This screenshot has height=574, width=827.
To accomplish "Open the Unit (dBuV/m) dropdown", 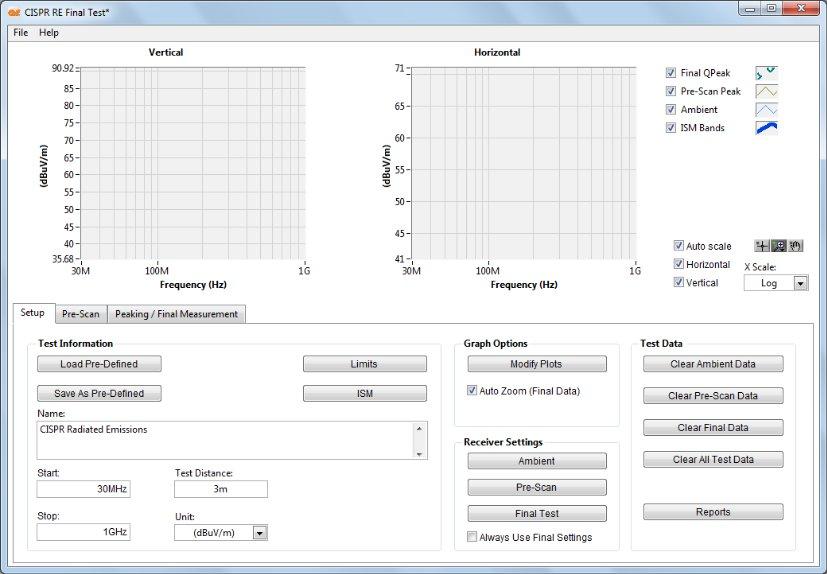I will point(259,533).
